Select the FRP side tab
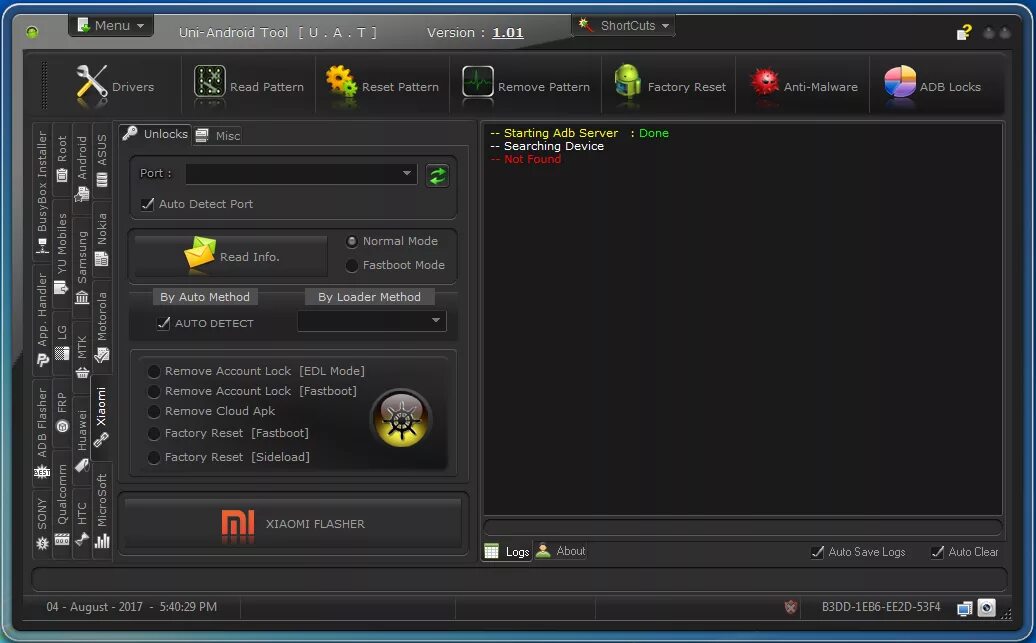 62,412
